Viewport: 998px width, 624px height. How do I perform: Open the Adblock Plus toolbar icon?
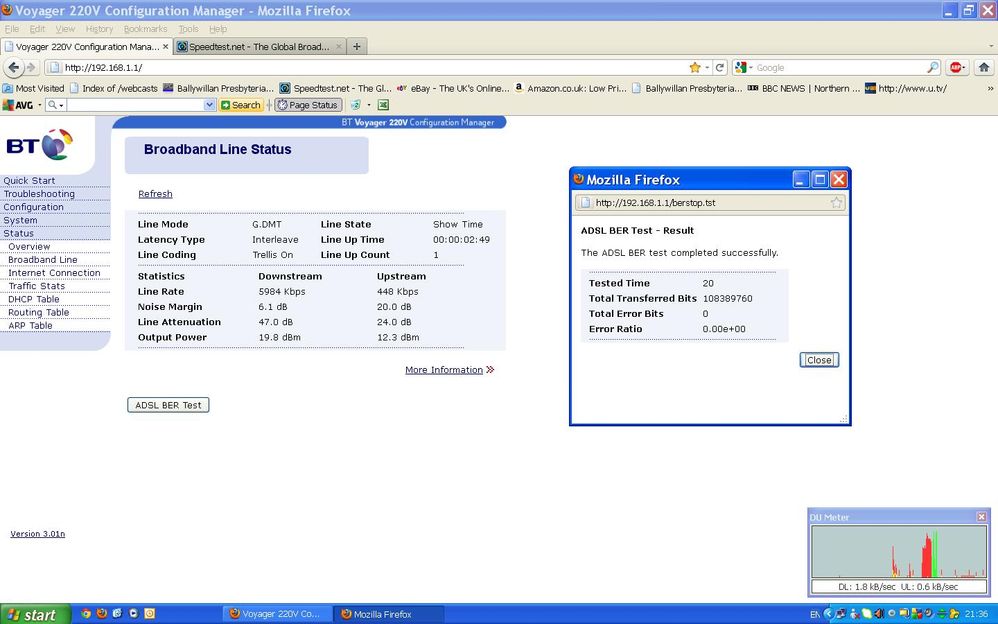point(955,67)
